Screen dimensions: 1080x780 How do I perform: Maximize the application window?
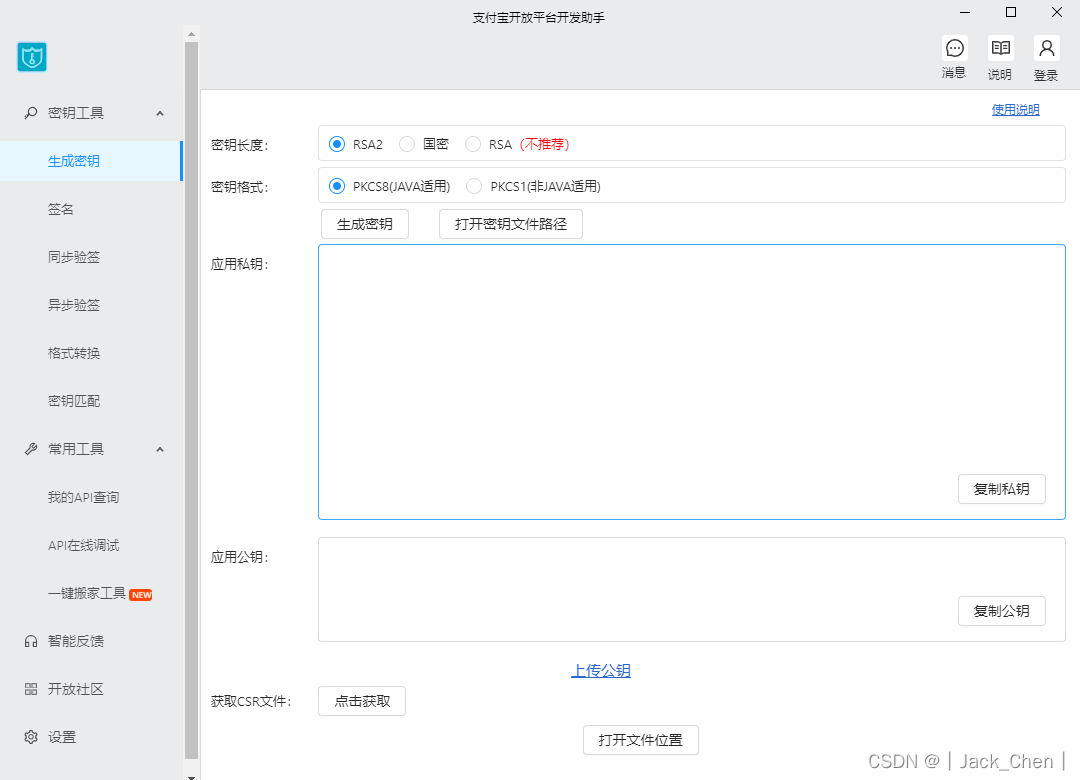(1011, 12)
